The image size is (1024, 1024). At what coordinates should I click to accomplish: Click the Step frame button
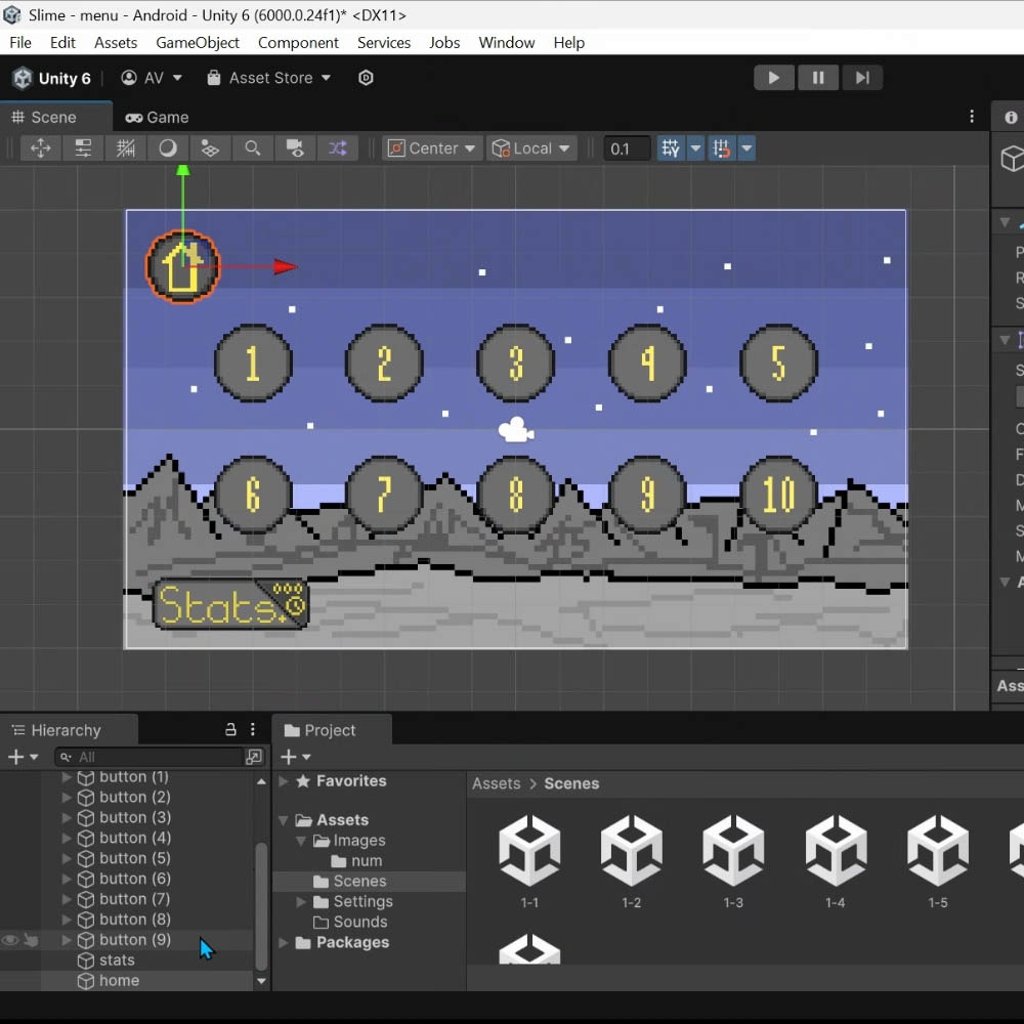(861, 78)
